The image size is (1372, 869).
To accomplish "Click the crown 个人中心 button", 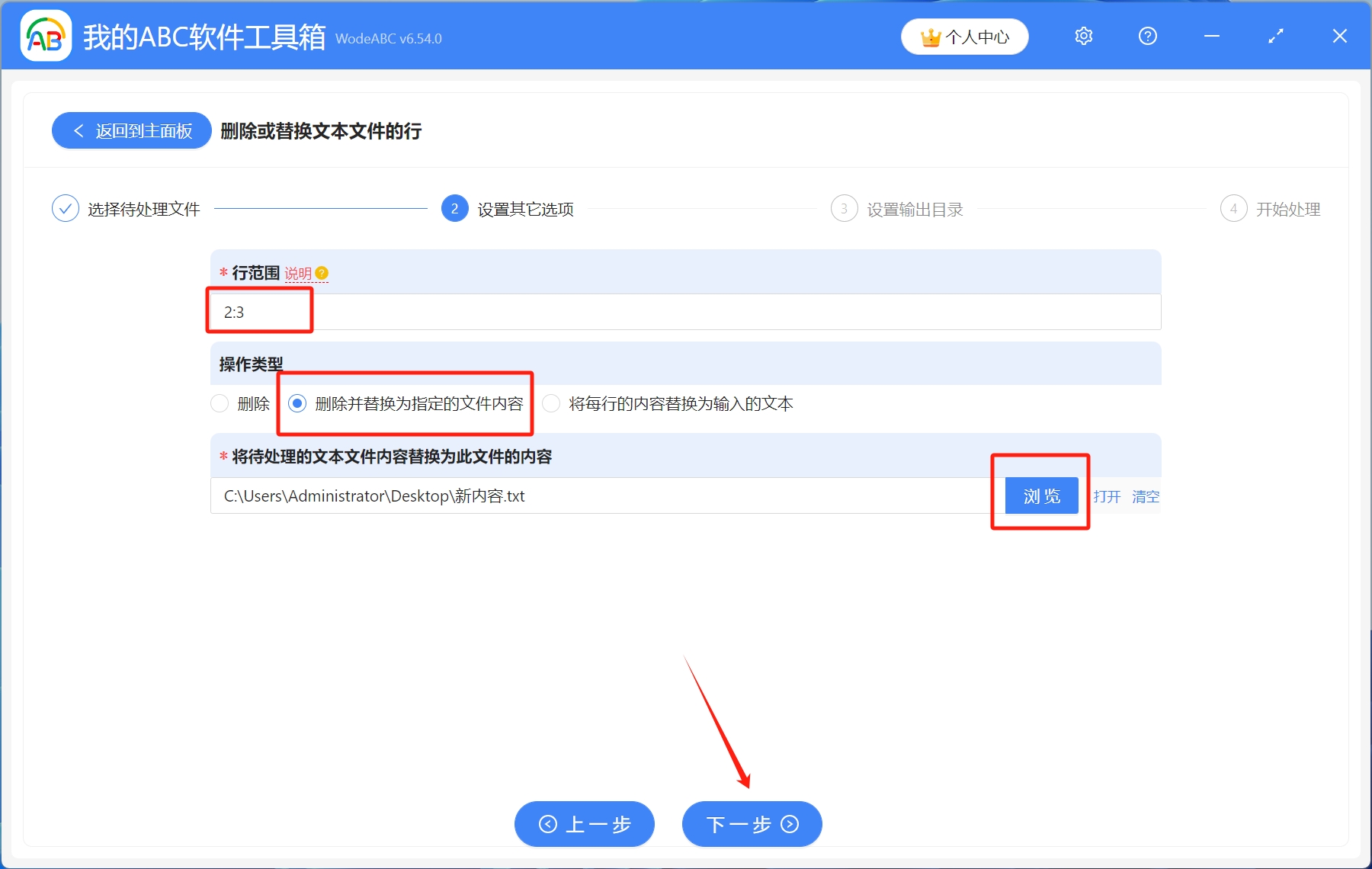I will click(964, 37).
